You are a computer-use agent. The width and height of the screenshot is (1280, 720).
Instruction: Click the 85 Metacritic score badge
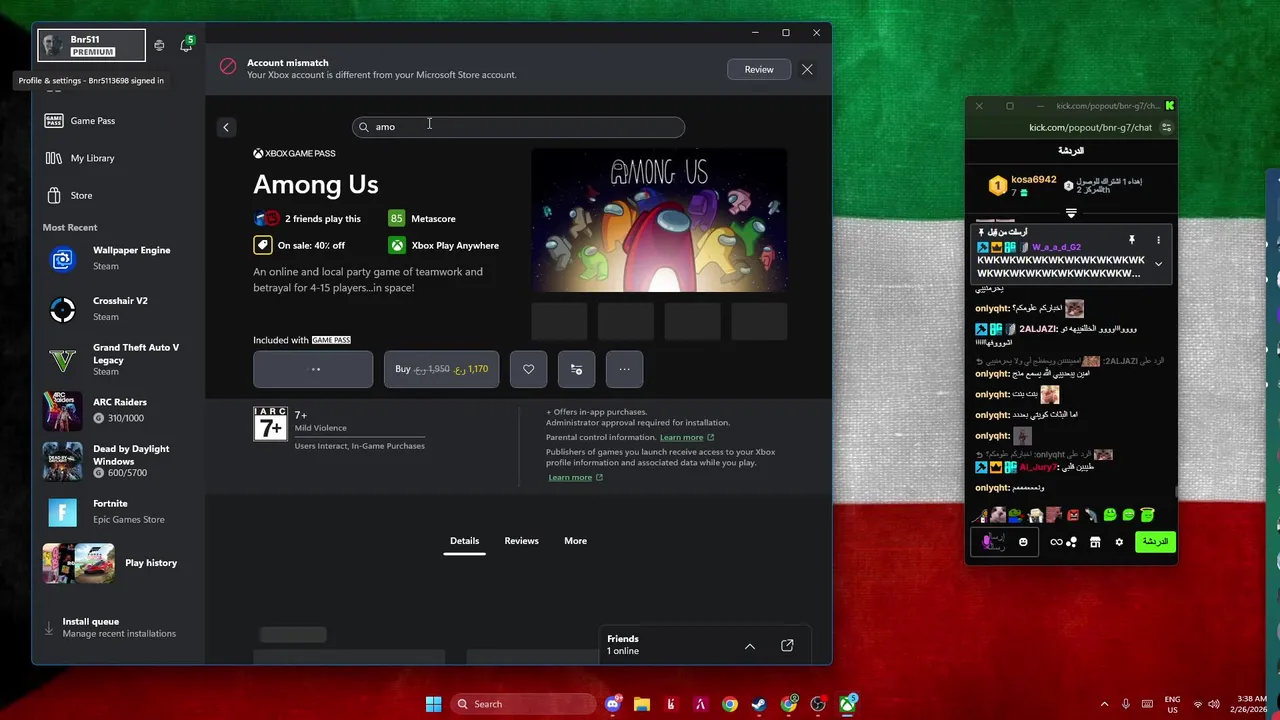click(x=397, y=219)
